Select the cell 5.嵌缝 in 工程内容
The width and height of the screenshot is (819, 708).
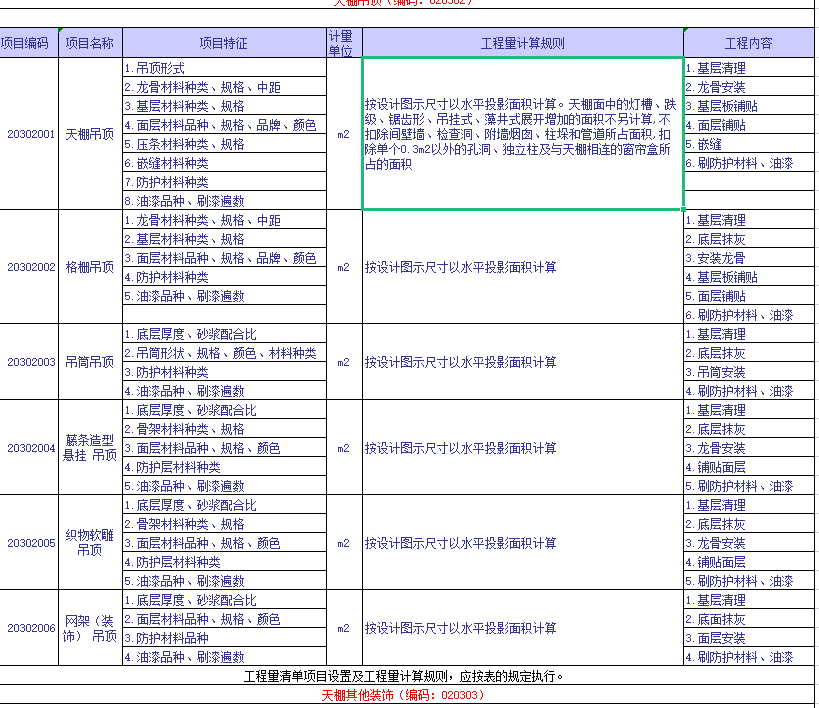(x=748, y=144)
